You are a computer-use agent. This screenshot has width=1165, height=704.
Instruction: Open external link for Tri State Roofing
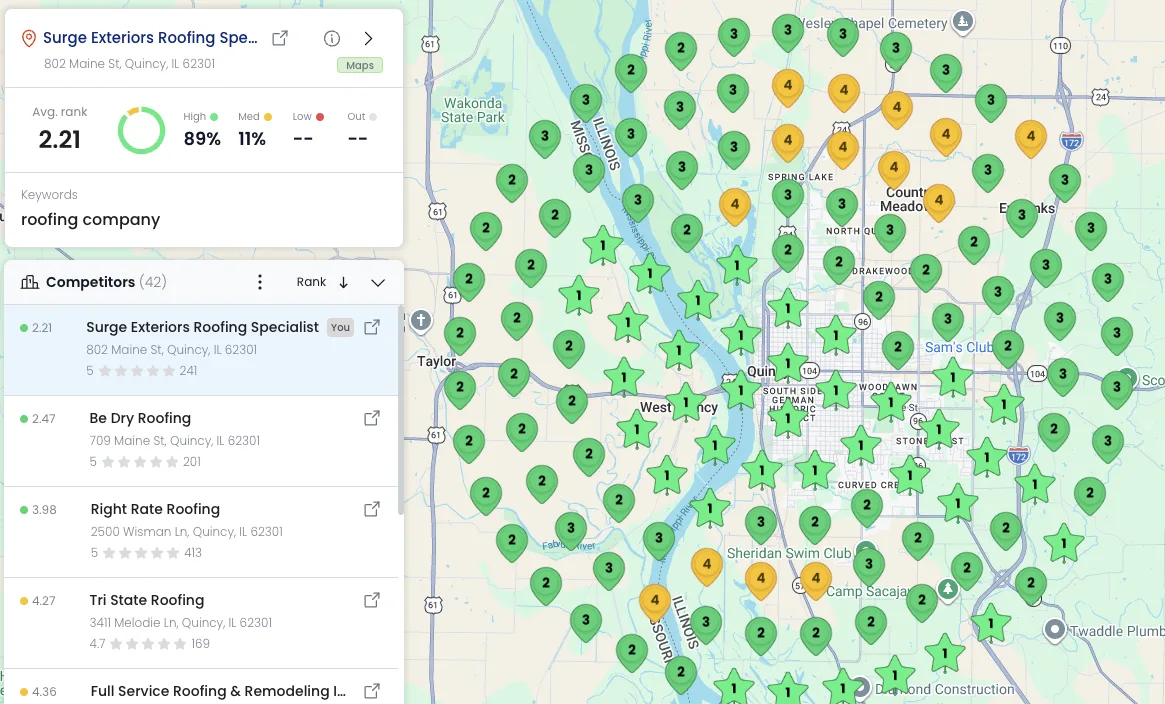pos(372,600)
